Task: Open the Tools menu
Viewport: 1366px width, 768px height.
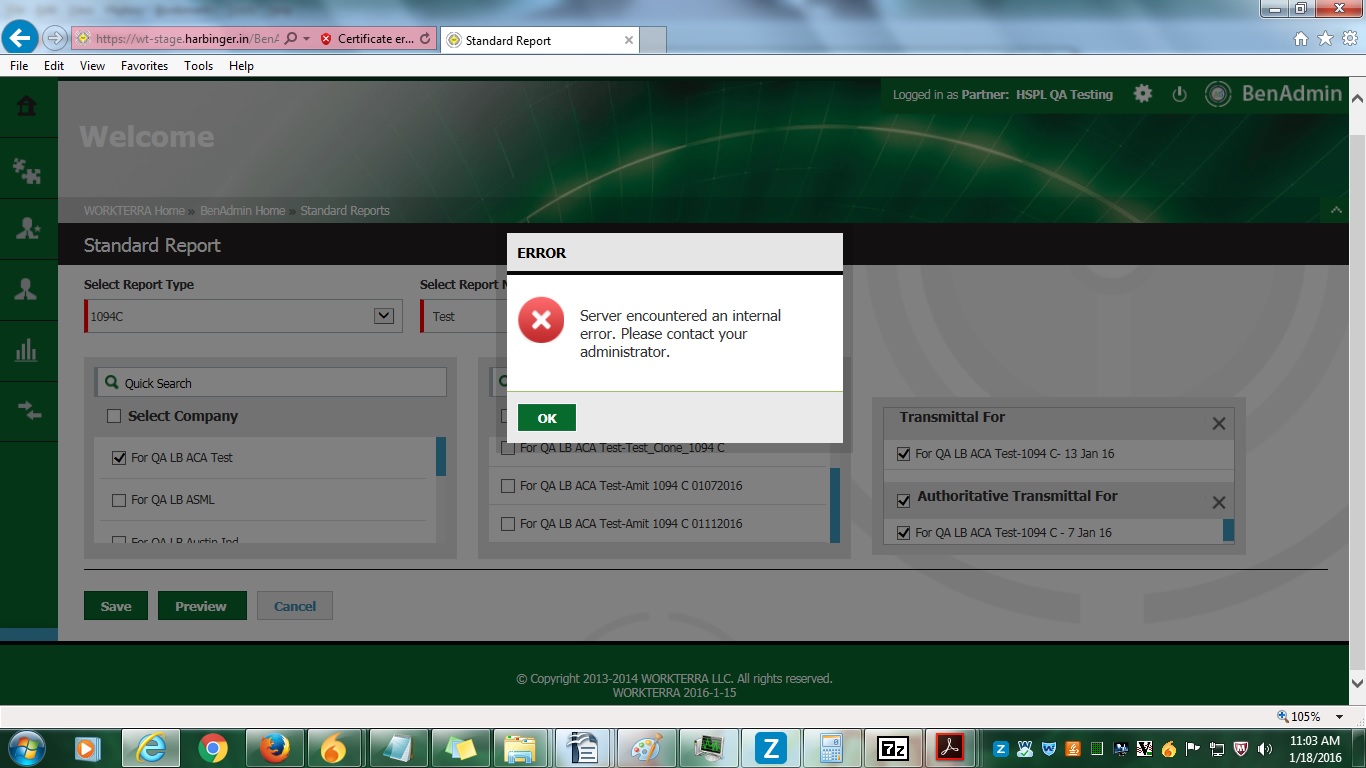Action: [198, 65]
